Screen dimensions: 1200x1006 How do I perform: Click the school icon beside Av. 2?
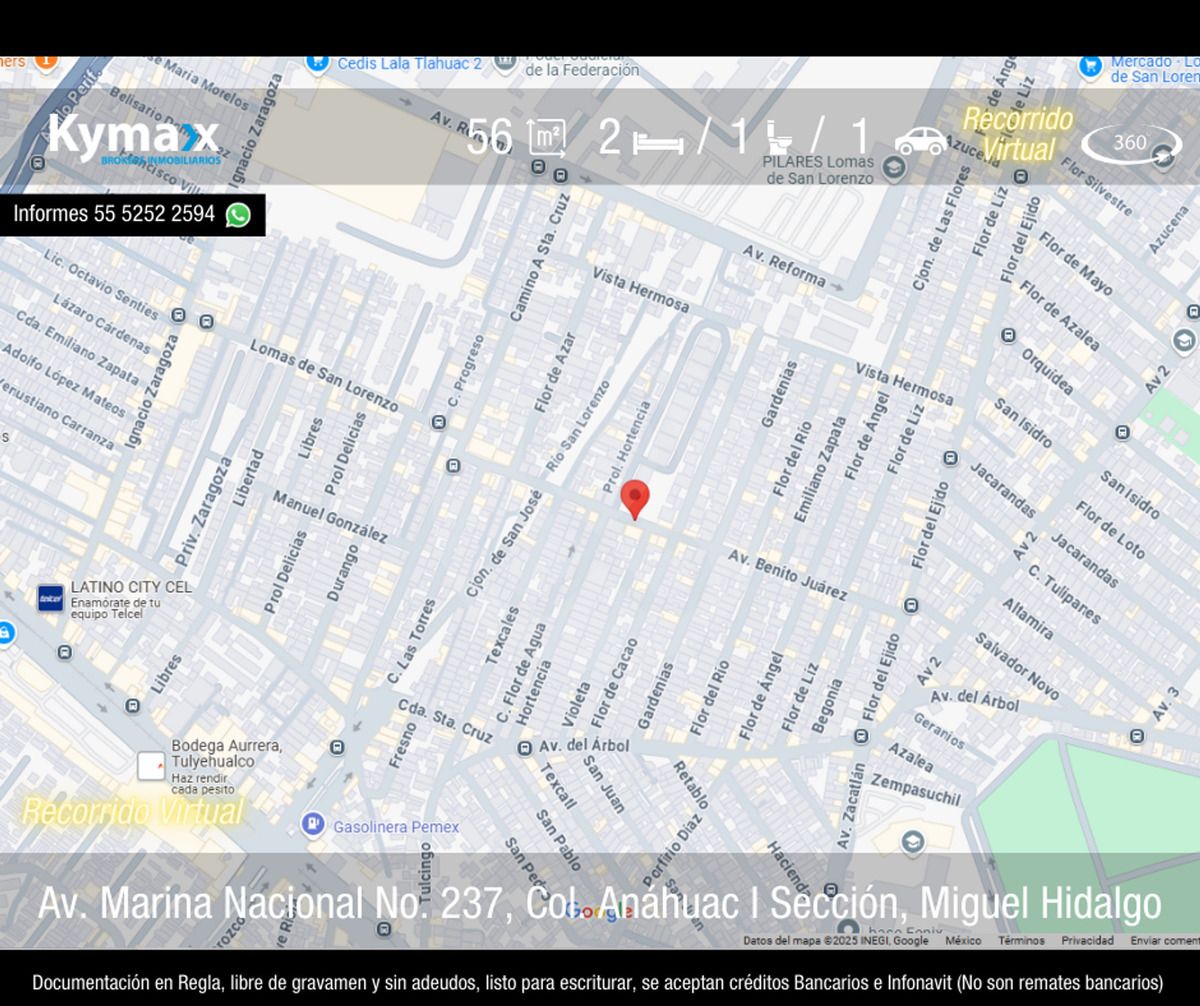pos(1184,341)
